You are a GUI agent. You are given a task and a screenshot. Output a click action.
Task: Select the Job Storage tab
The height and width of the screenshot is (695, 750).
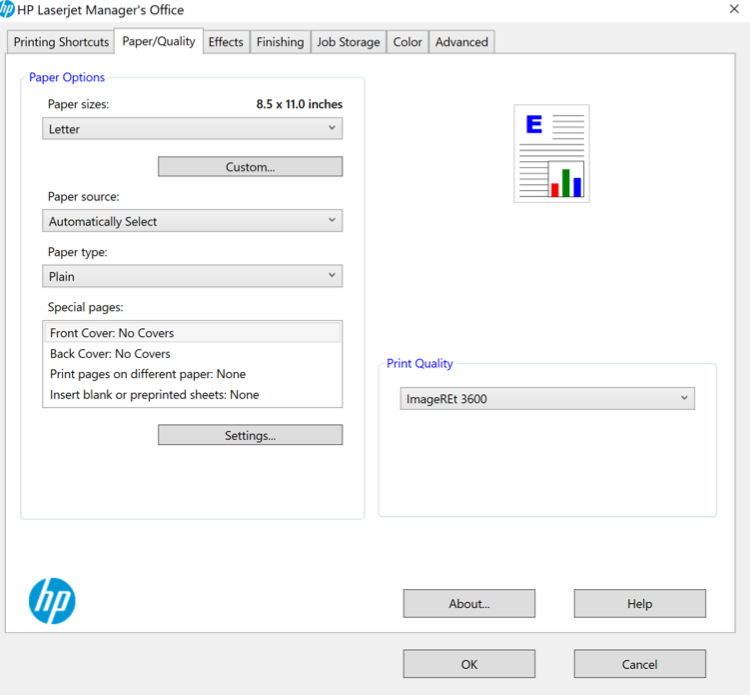click(x=348, y=42)
